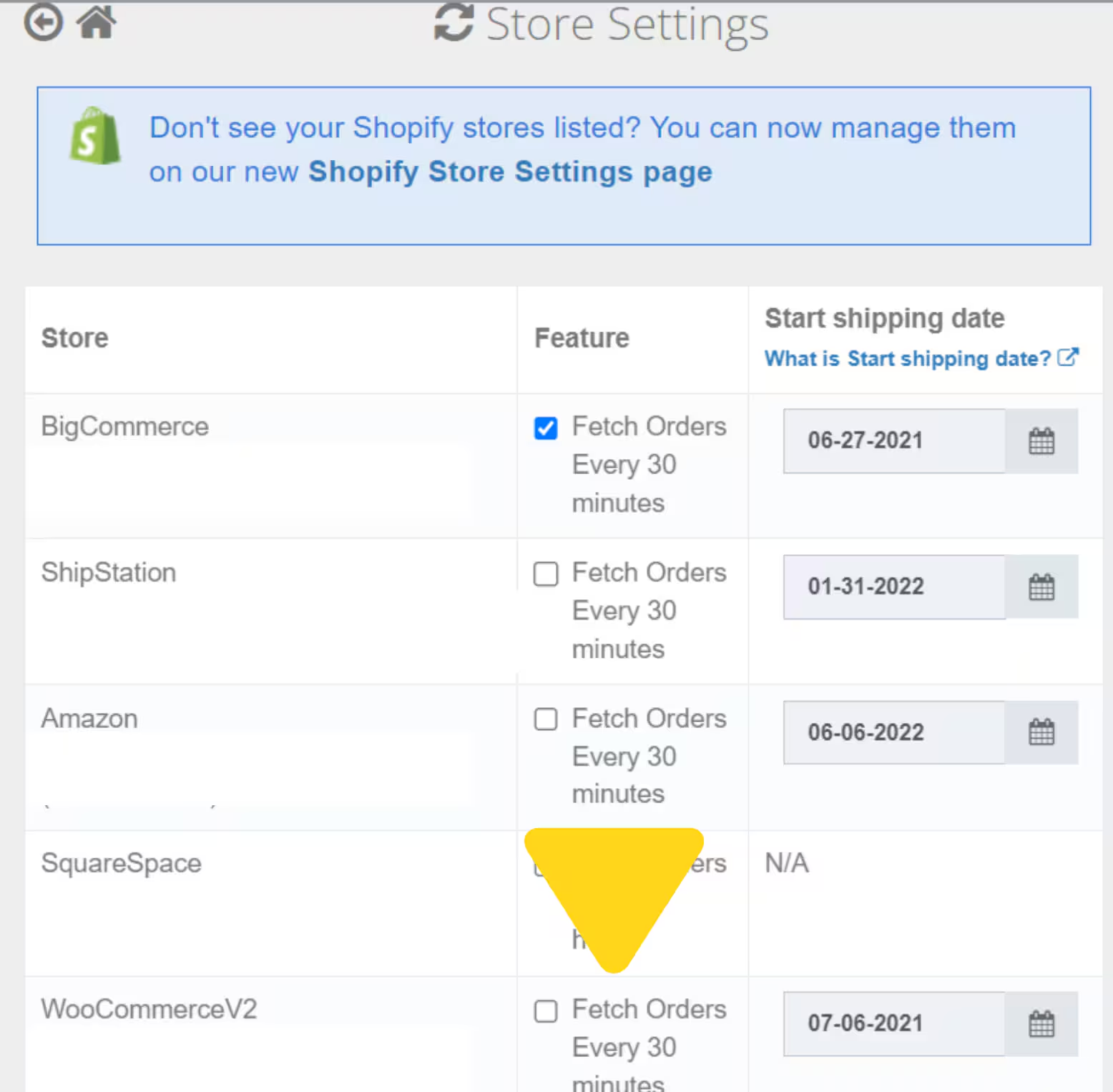Viewport: 1113px width, 1092px height.
Task: Click the home icon
Action: point(96,21)
